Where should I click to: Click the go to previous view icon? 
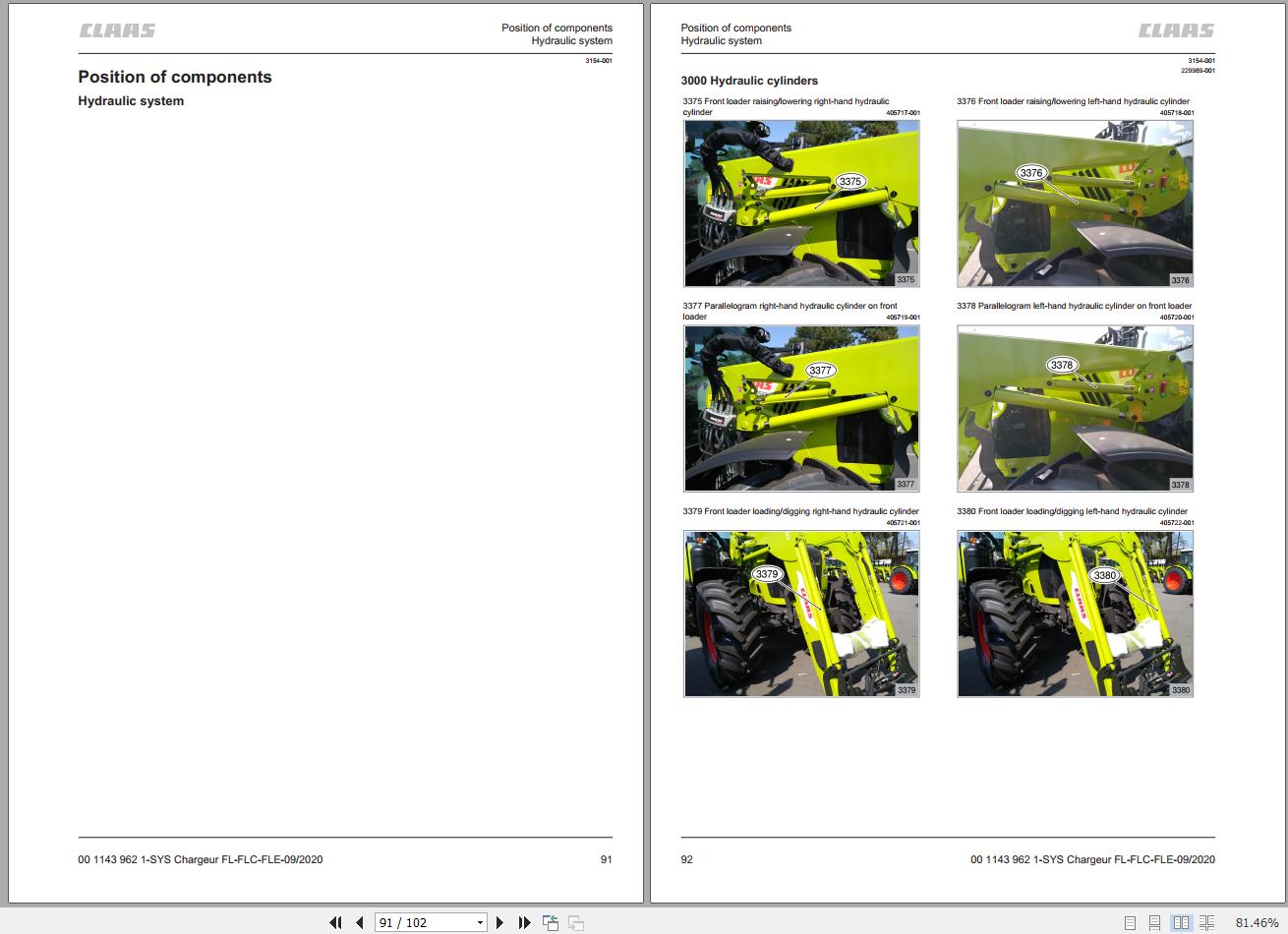click(551, 922)
